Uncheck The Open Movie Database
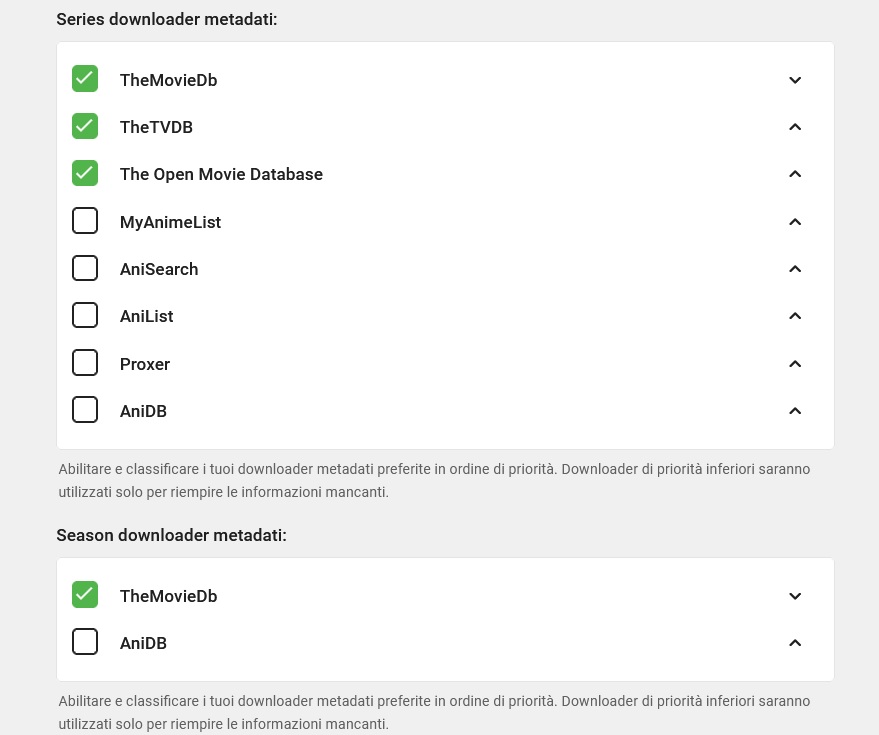 point(85,173)
